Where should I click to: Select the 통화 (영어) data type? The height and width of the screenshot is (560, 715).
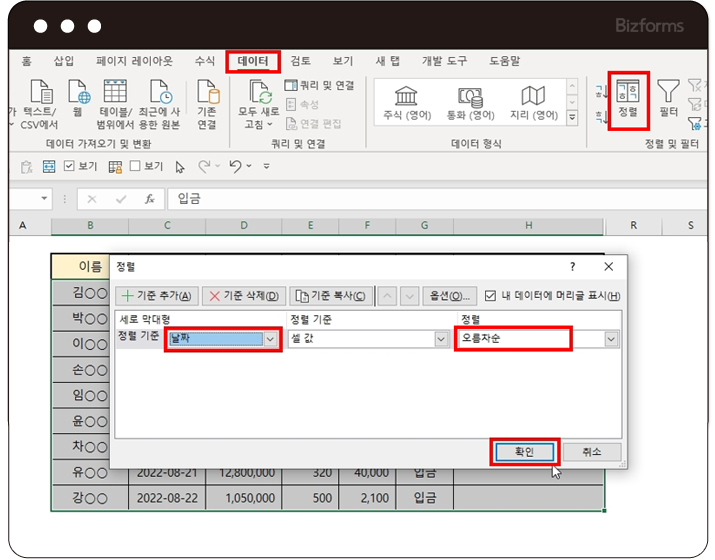(470, 103)
